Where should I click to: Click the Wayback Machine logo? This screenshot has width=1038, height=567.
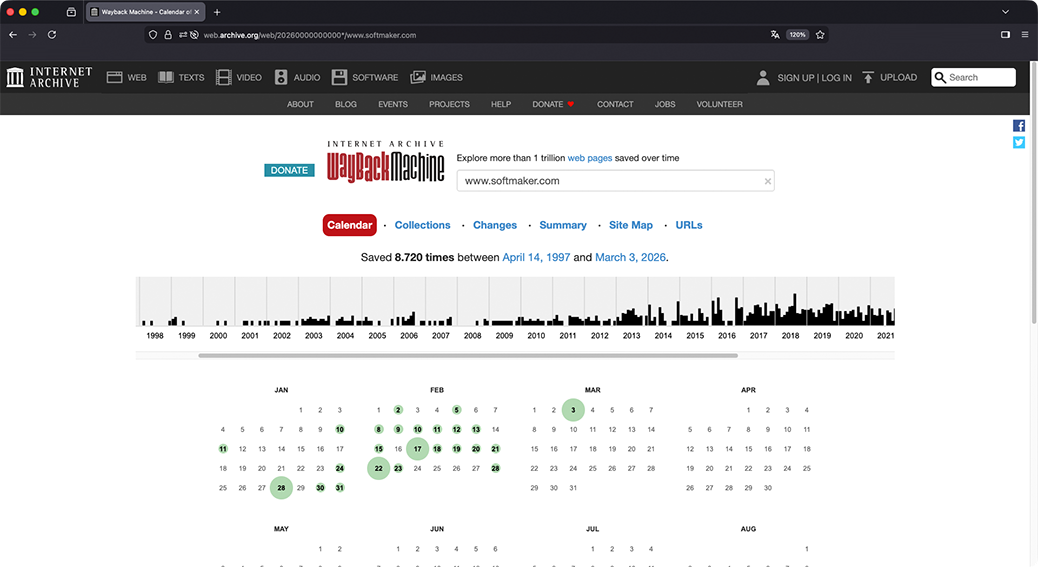385,163
